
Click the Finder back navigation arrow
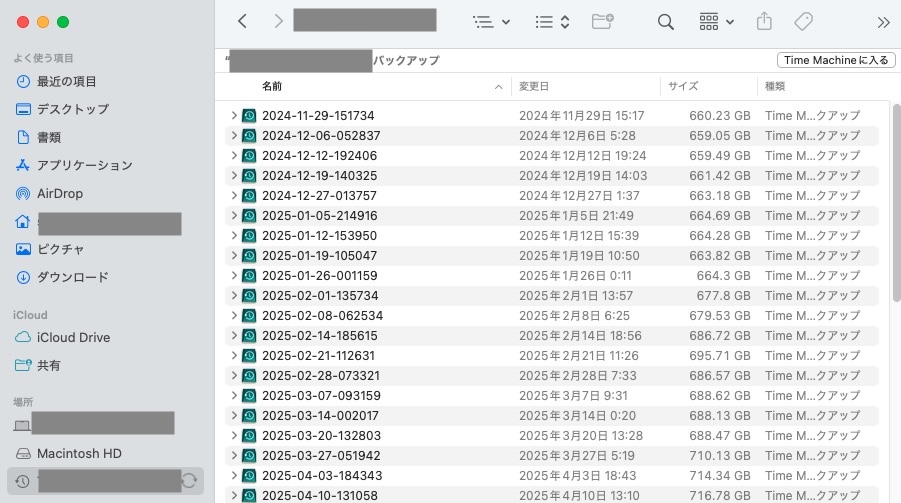click(x=242, y=21)
